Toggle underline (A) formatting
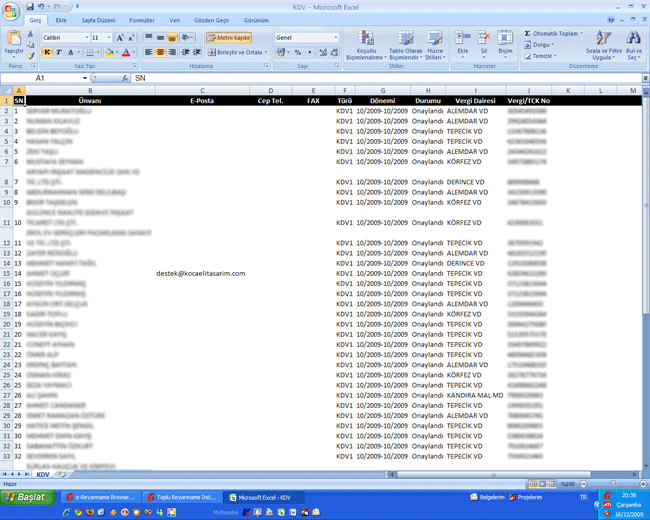The width and height of the screenshot is (650, 520). (x=70, y=52)
